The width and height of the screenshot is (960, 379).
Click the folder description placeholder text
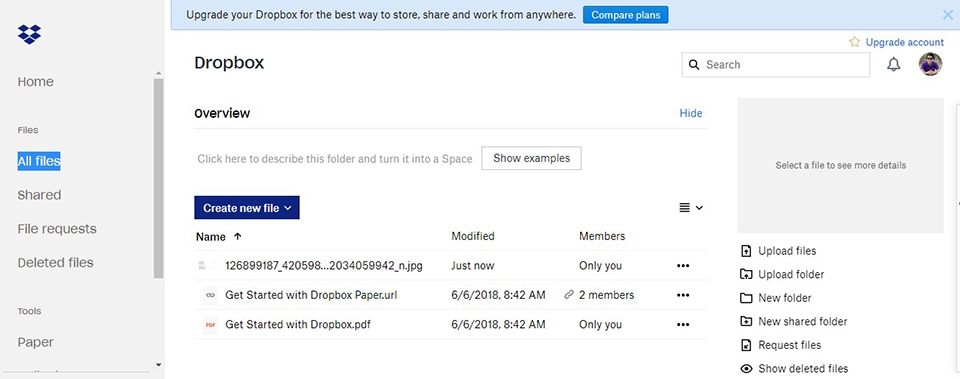coord(335,159)
